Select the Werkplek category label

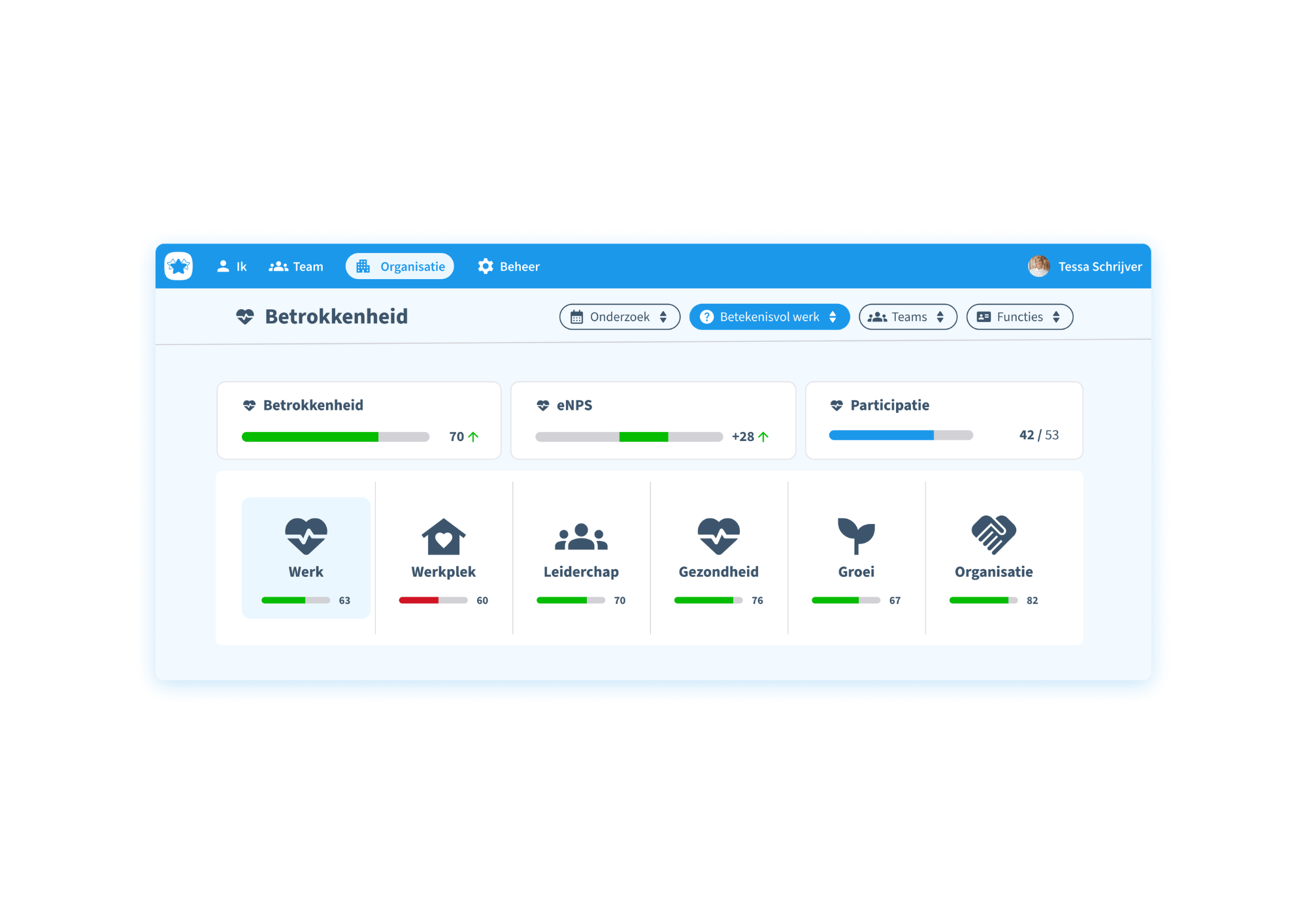(x=444, y=572)
